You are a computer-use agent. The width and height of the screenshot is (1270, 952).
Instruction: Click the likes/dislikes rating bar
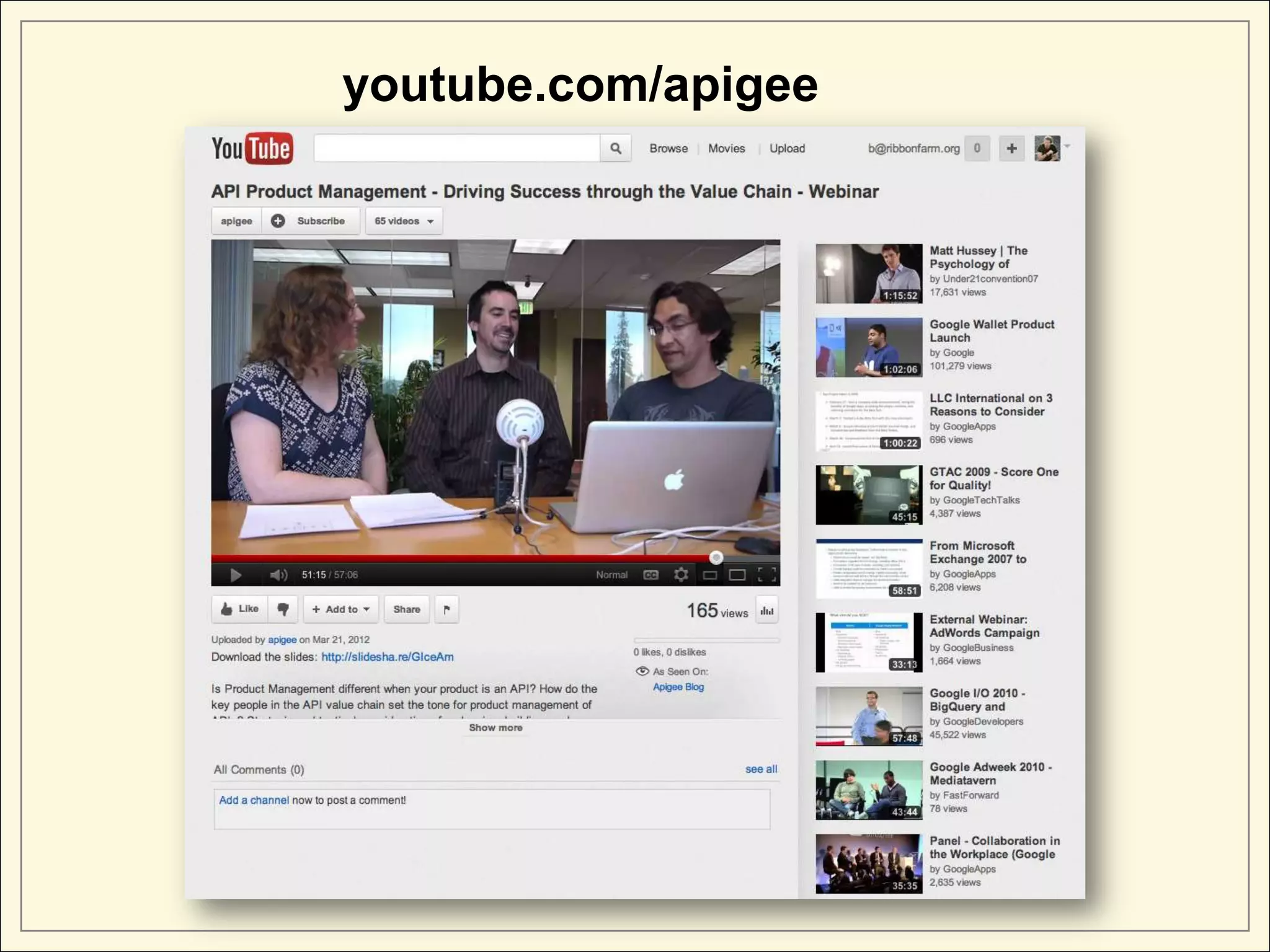point(706,640)
